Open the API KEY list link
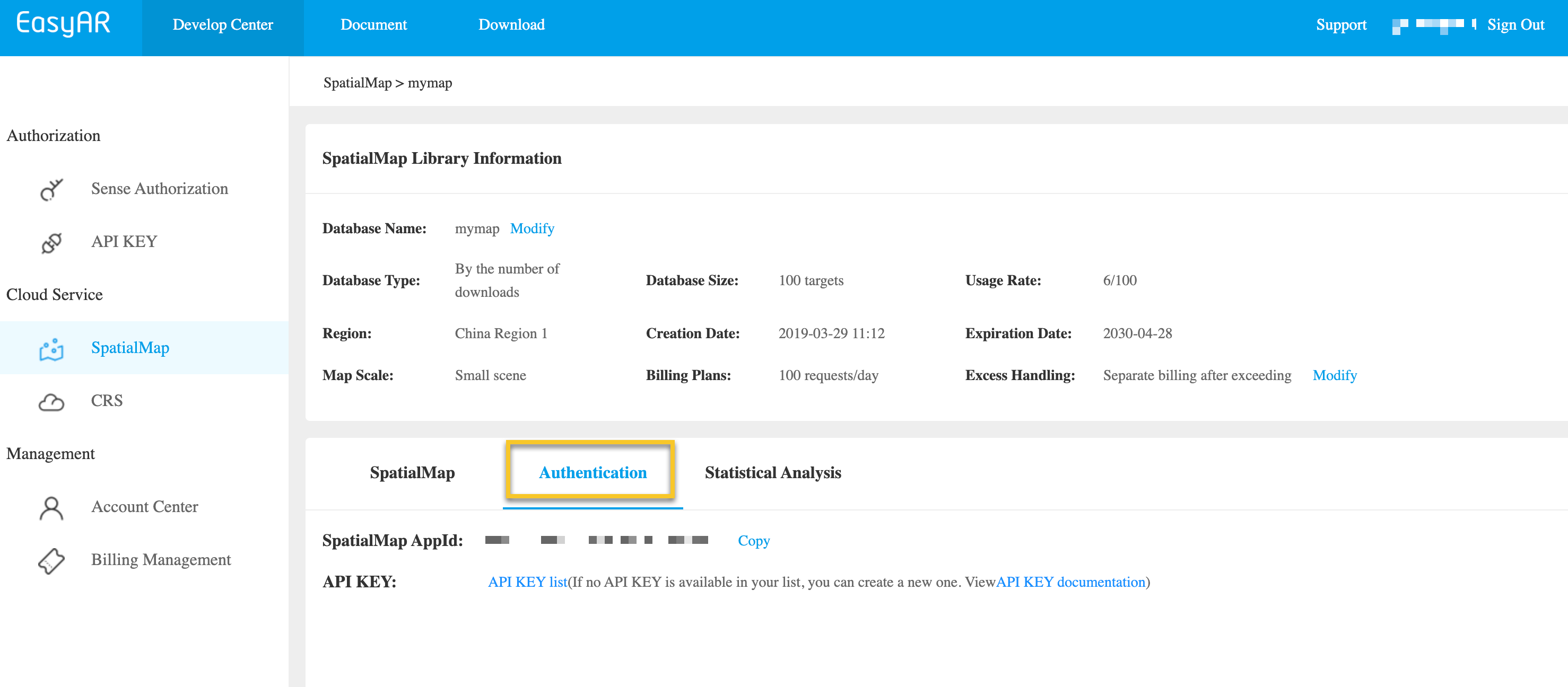The height and width of the screenshot is (687, 1568). [x=527, y=583]
